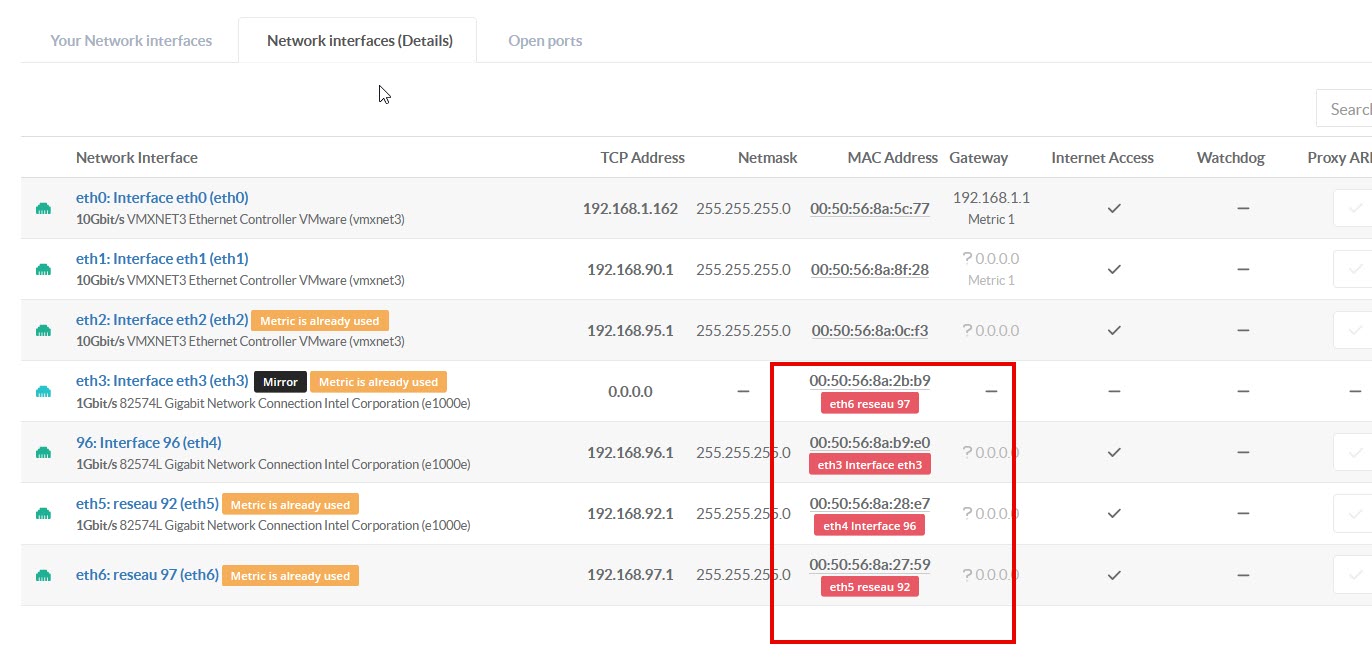The height and width of the screenshot is (659, 1372).
Task: Toggle Proxy ARP checkbox for eth0
Action: (x=1354, y=209)
